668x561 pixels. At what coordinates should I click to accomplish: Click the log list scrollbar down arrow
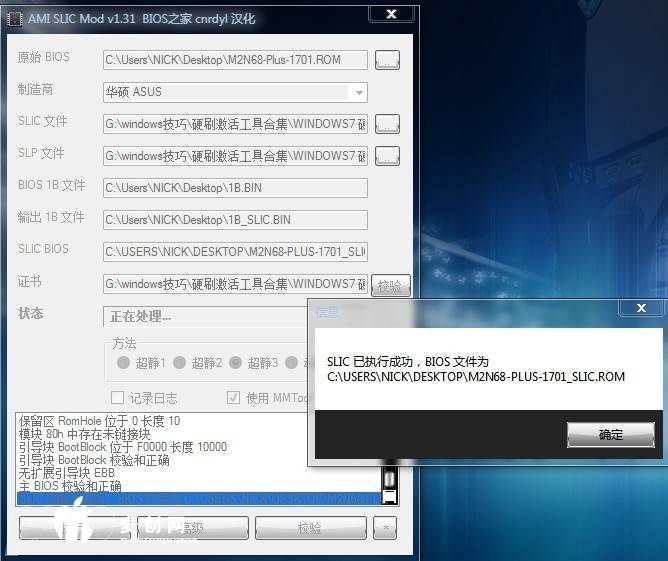[x=390, y=496]
